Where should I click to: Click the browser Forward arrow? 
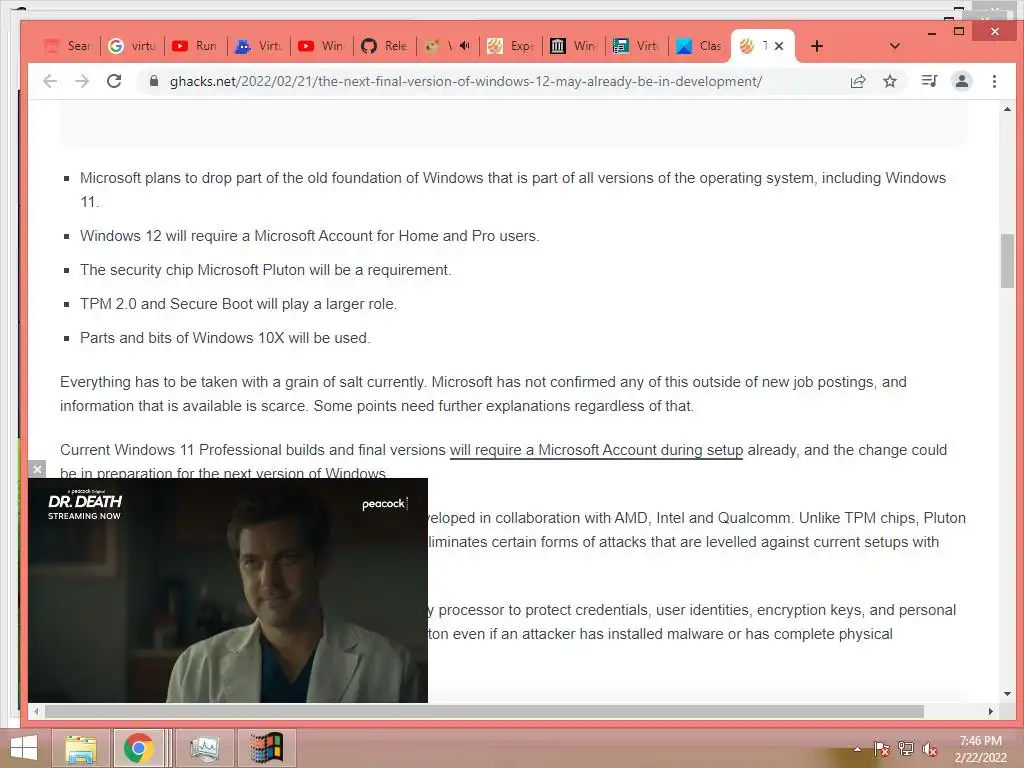82,81
